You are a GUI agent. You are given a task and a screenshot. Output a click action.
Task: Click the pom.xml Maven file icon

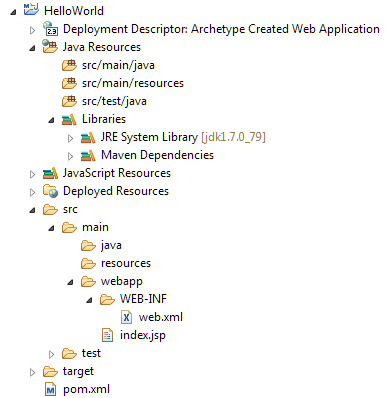(x=50, y=389)
